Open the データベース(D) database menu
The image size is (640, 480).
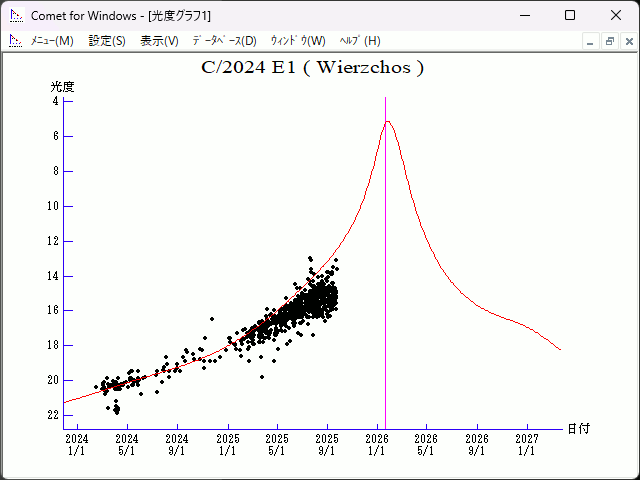[x=224, y=41]
